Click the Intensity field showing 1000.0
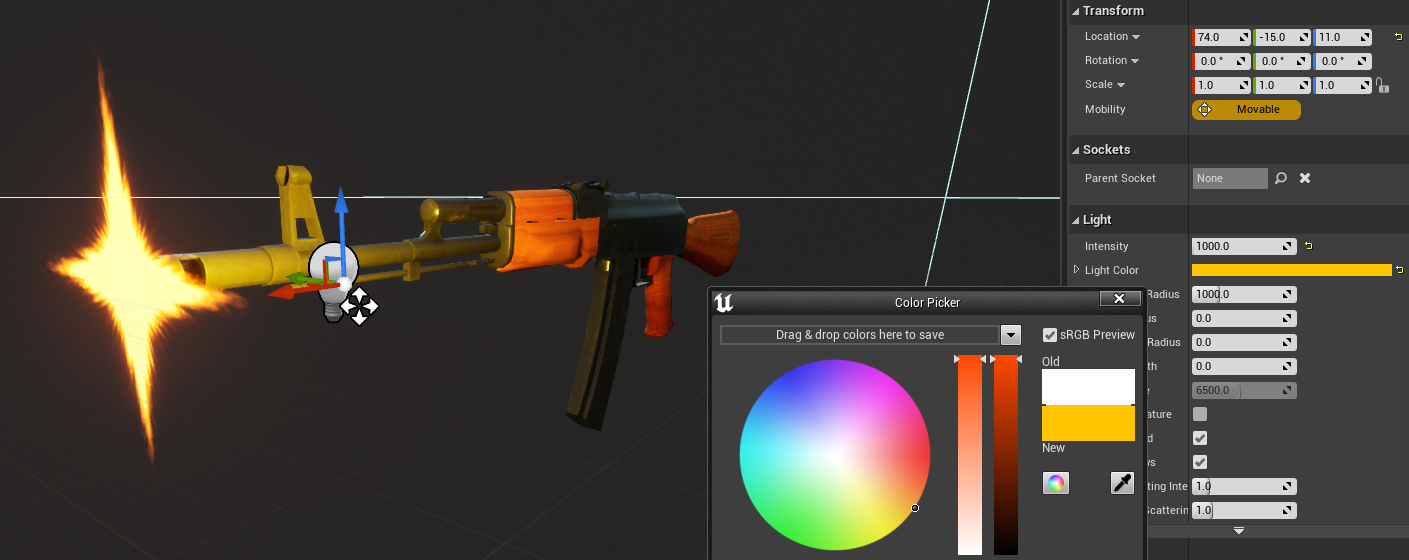 [x=1244, y=246]
